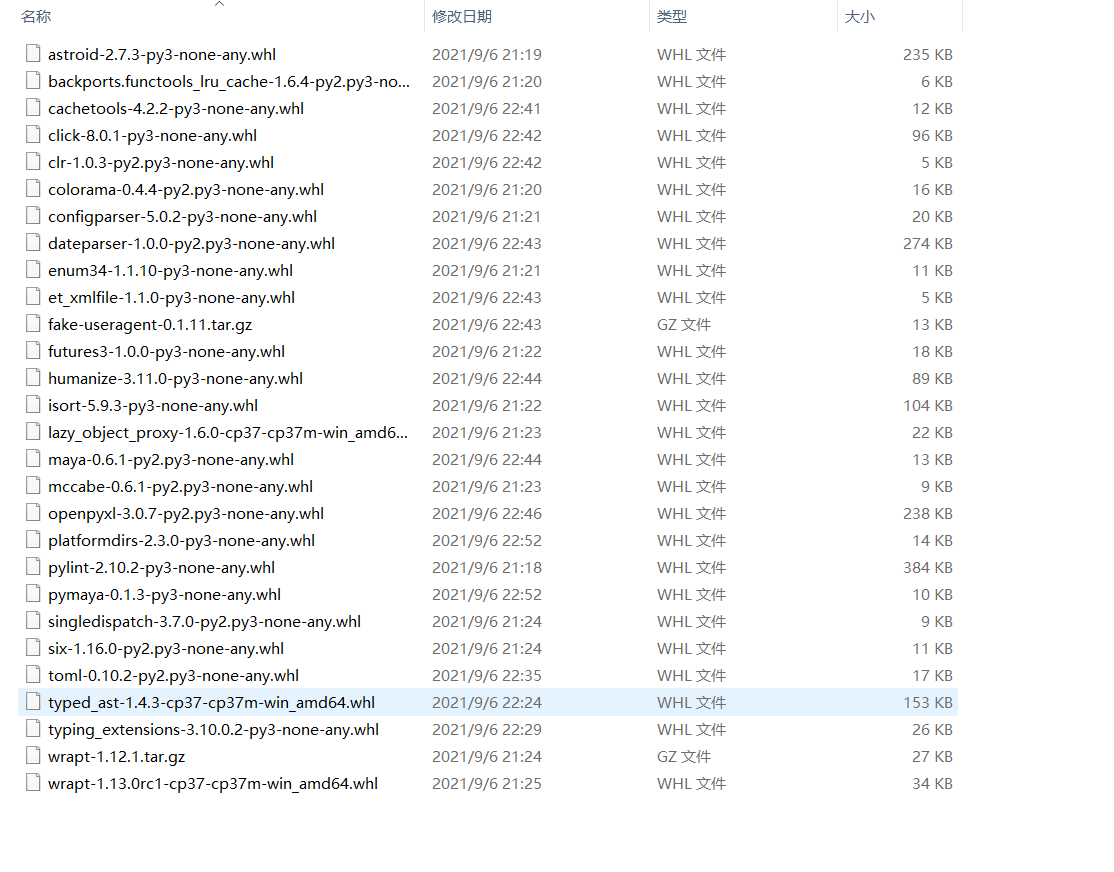
Task: Click the pylint-2.10.2 file icon
Action: (33, 566)
